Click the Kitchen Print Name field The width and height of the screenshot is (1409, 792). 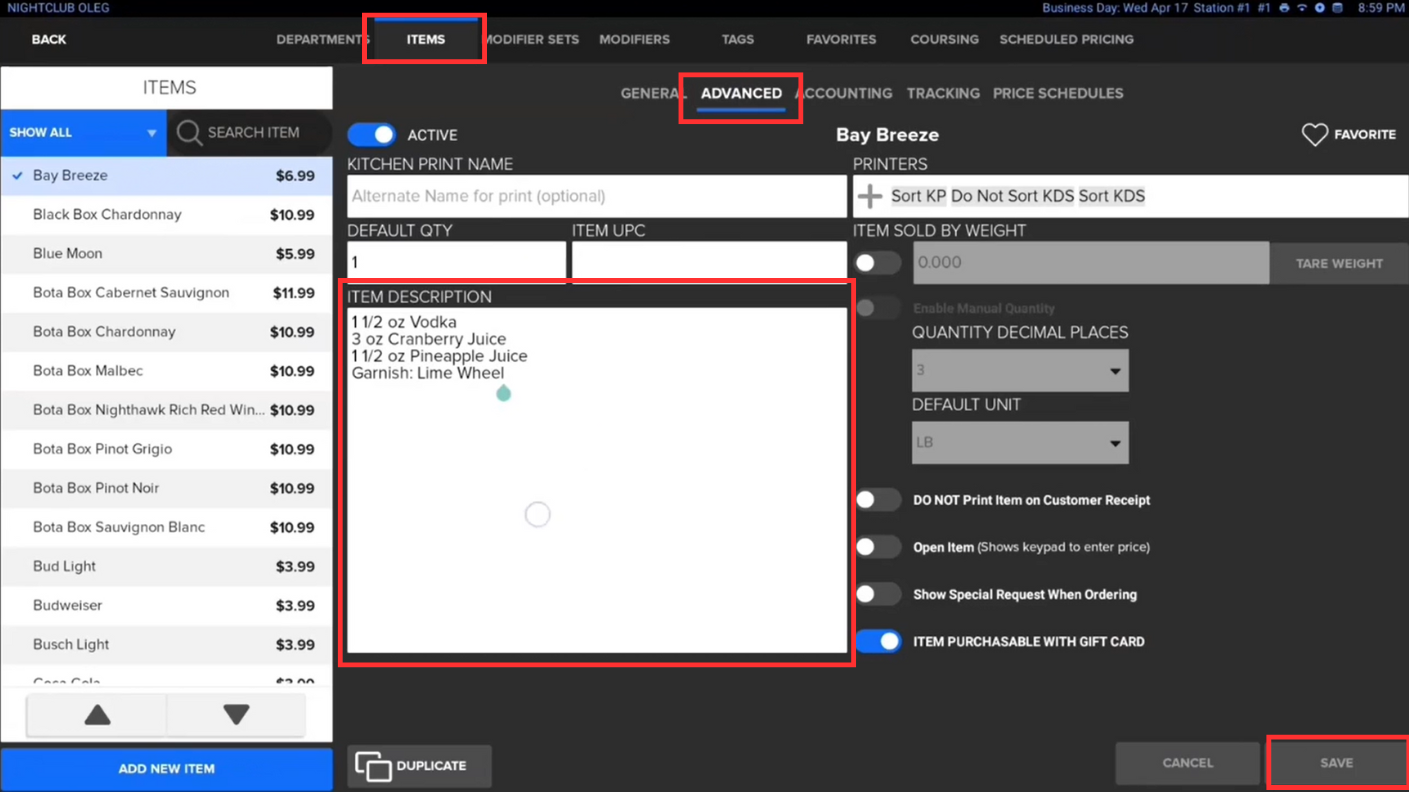pos(596,197)
